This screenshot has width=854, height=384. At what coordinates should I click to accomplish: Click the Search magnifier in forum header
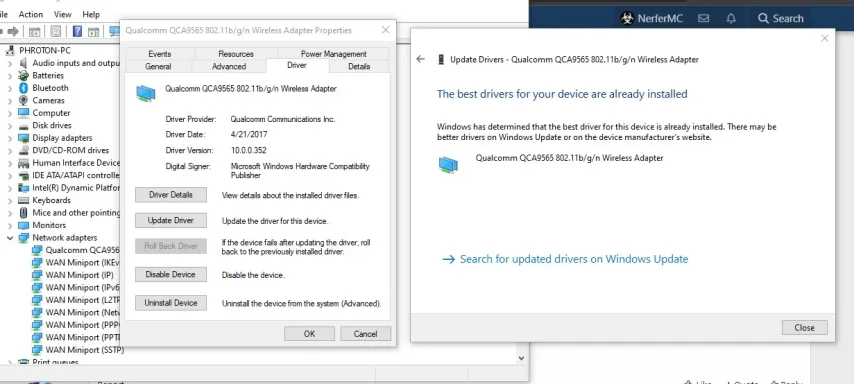762,19
